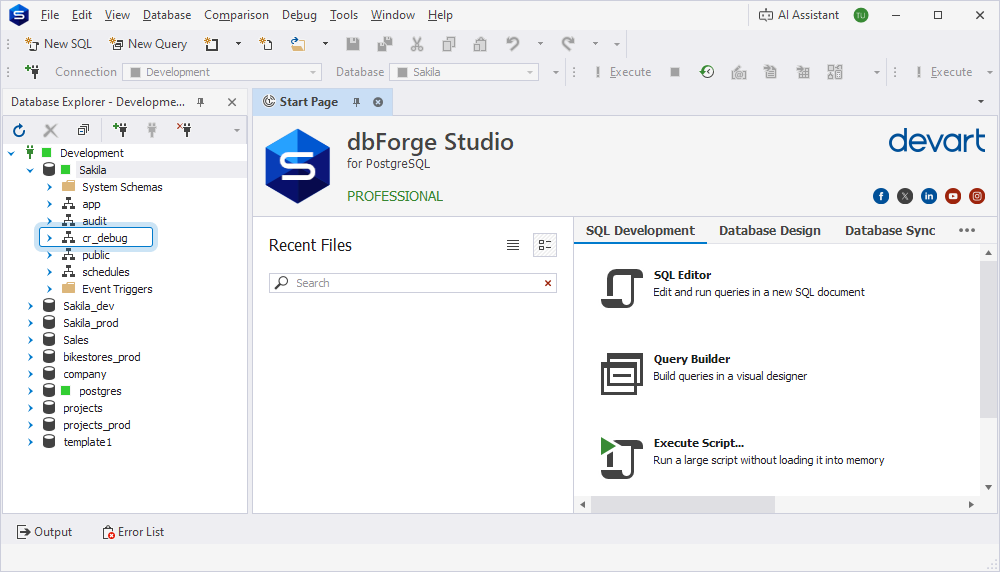Open the AI Assistant
Image resolution: width=1000 pixels, height=572 pixels.
(x=798, y=15)
